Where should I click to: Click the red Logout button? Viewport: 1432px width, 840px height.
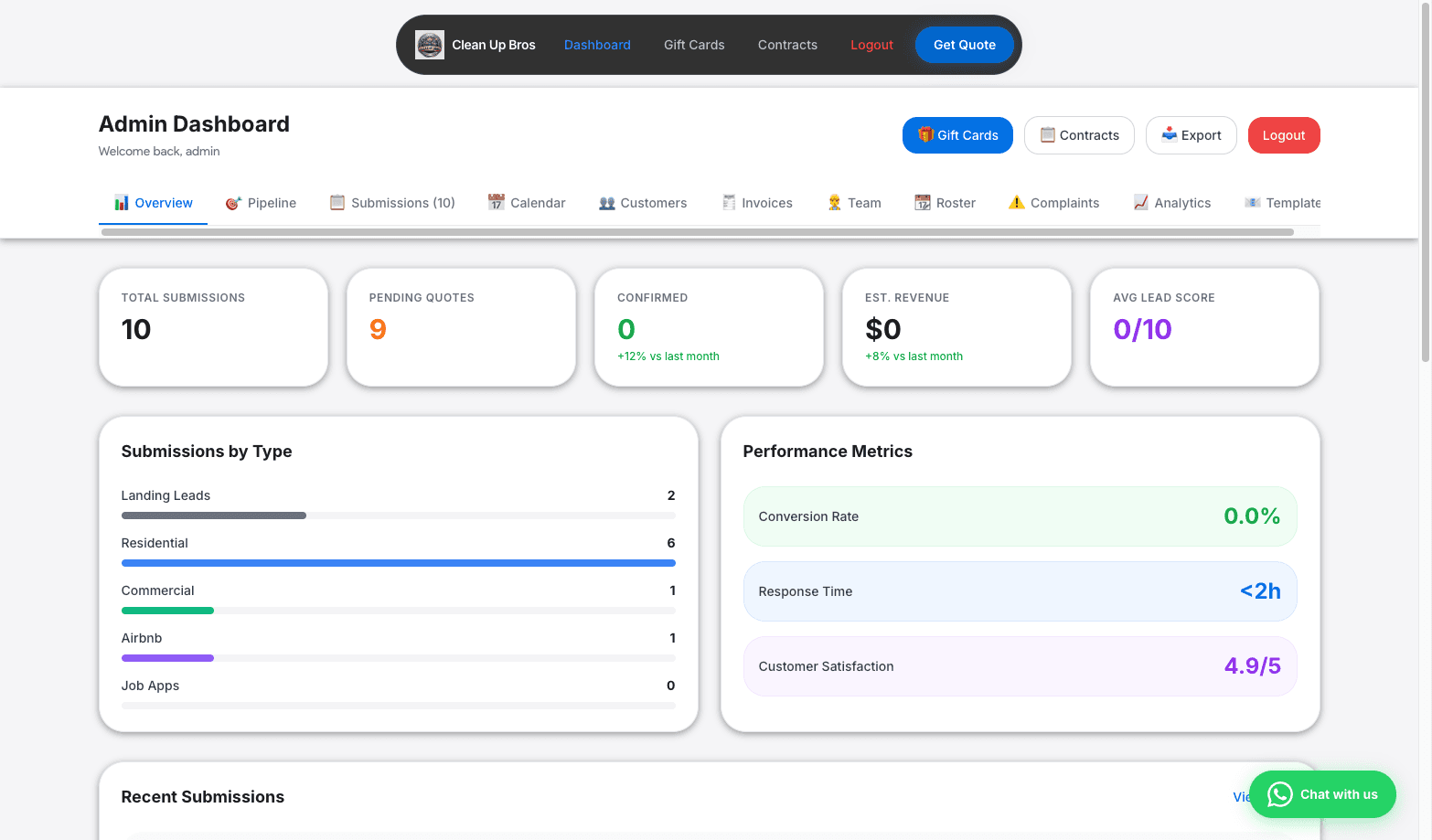(x=1283, y=135)
